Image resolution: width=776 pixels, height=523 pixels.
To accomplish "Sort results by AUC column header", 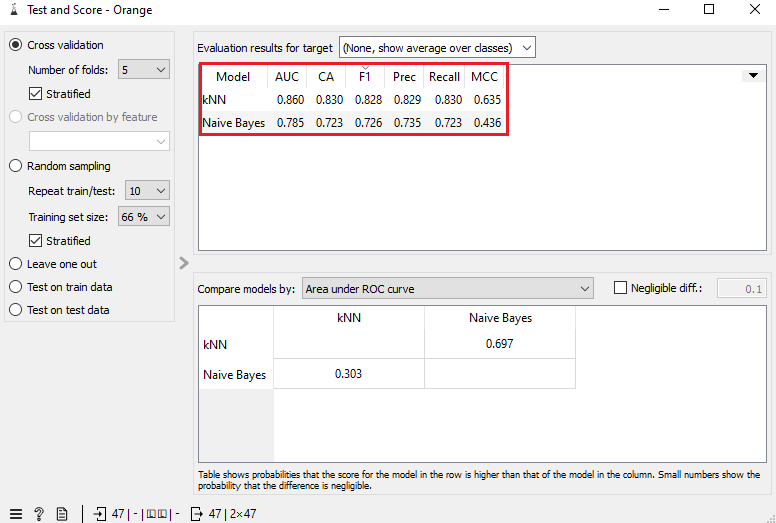I will (x=287, y=77).
